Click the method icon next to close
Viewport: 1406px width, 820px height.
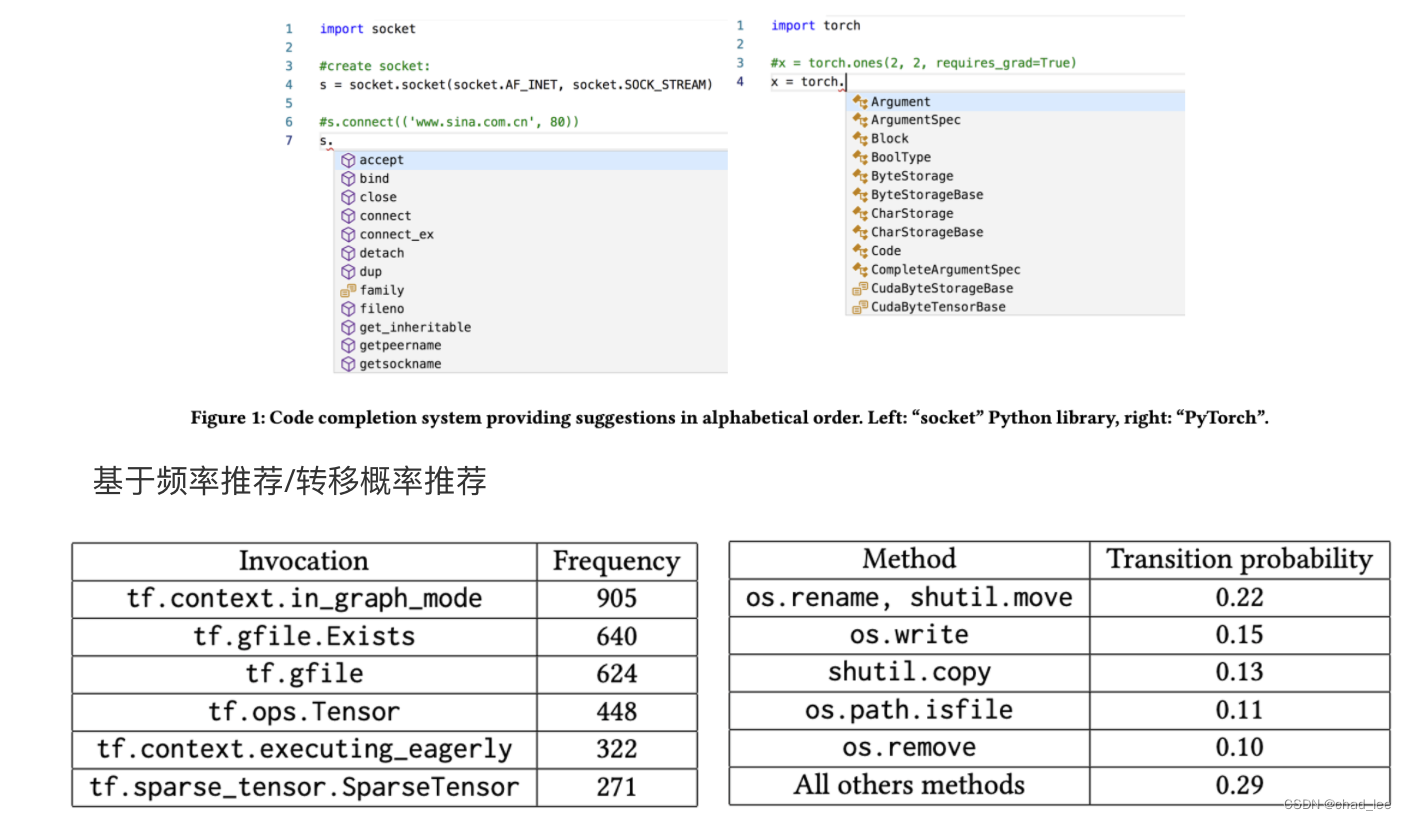point(348,197)
